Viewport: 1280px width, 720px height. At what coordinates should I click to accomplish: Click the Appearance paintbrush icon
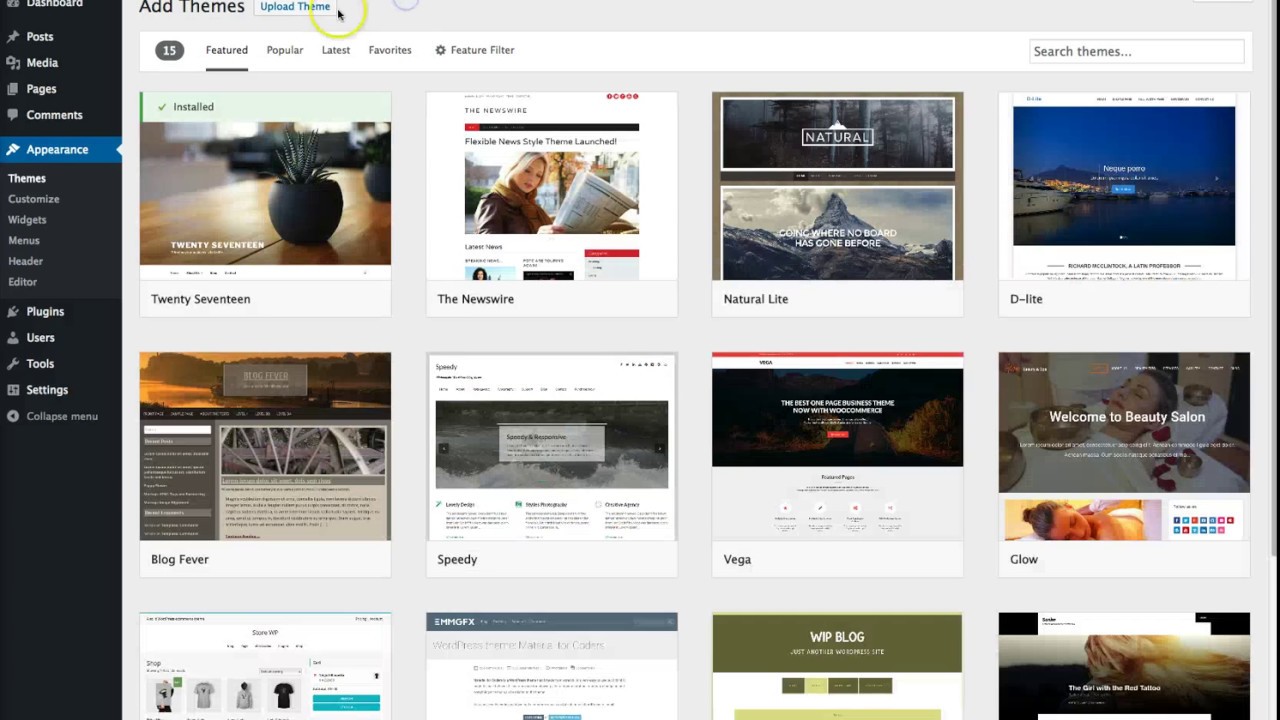tap(12, 149)
